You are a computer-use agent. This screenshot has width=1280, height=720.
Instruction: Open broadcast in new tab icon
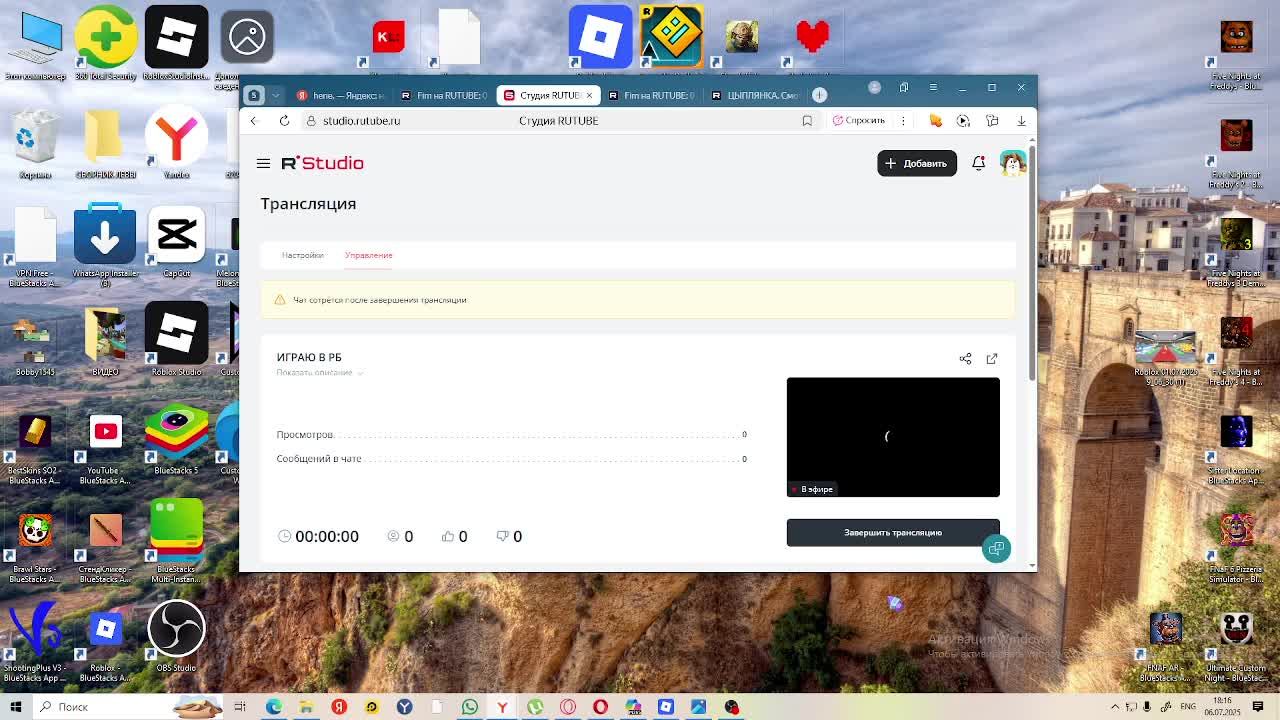pos(992,358)
